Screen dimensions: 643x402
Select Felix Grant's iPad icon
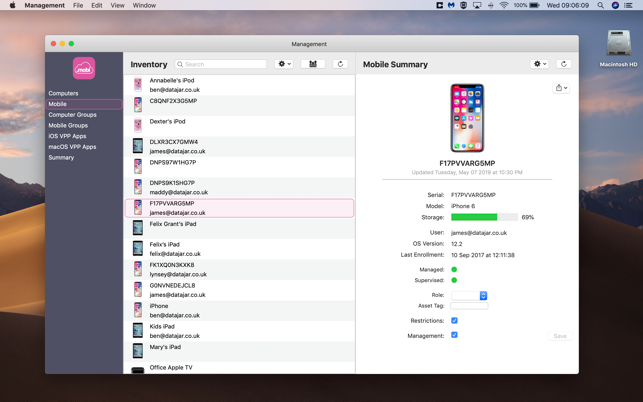point(138,228)
